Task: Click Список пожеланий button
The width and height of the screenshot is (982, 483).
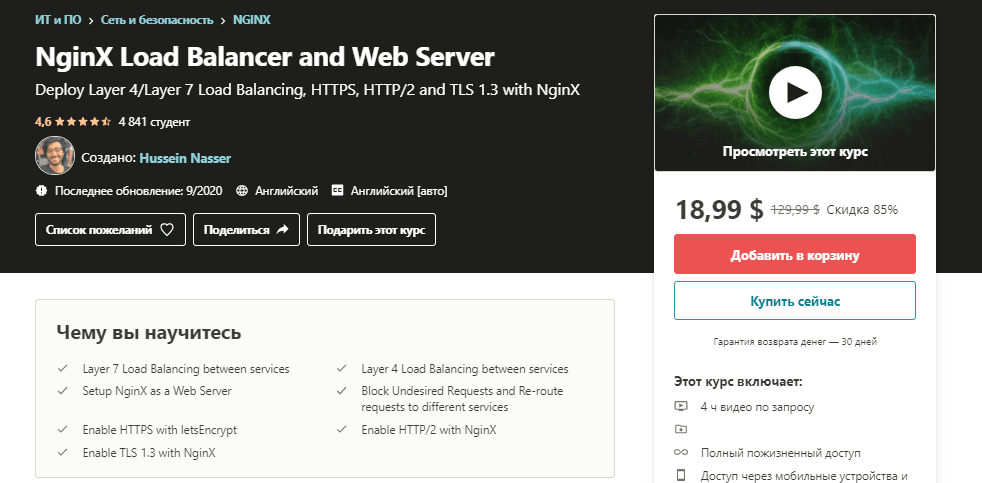Action: coord(110,229)
